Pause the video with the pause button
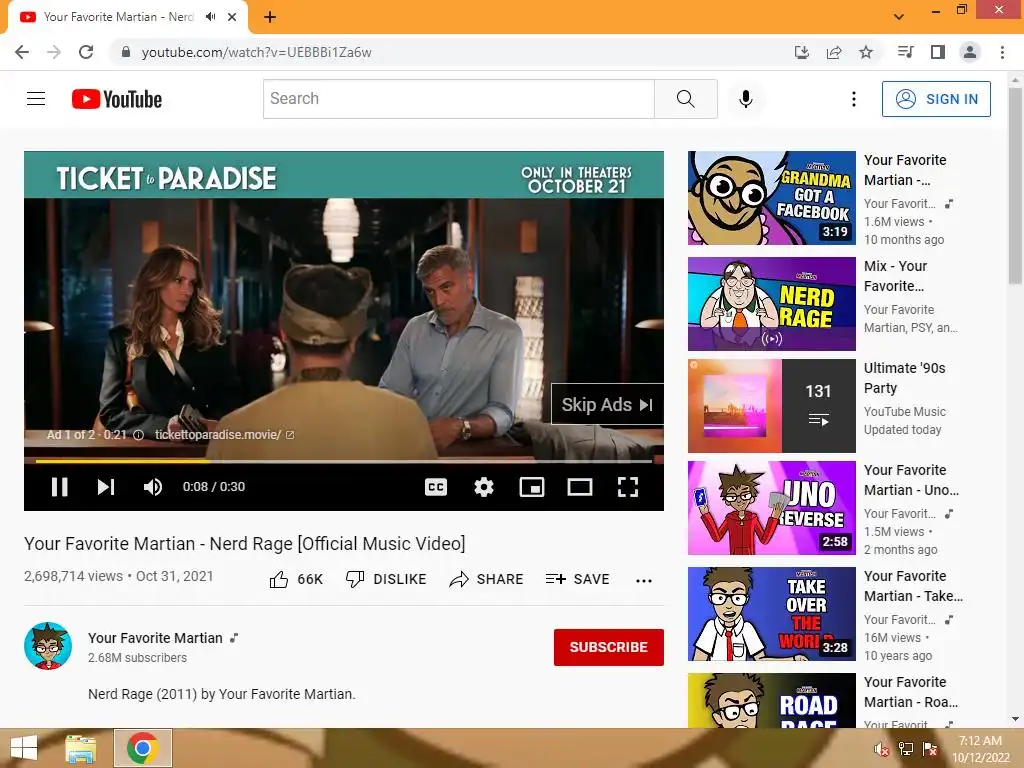This screenshot has width=1024, height=768. (59, 487)
